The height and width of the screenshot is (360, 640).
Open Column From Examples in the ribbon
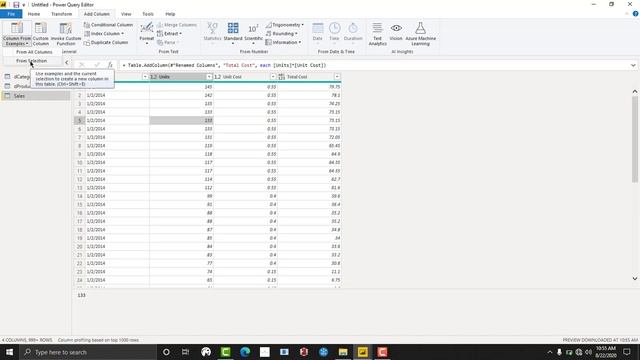[x=17, y=33]
